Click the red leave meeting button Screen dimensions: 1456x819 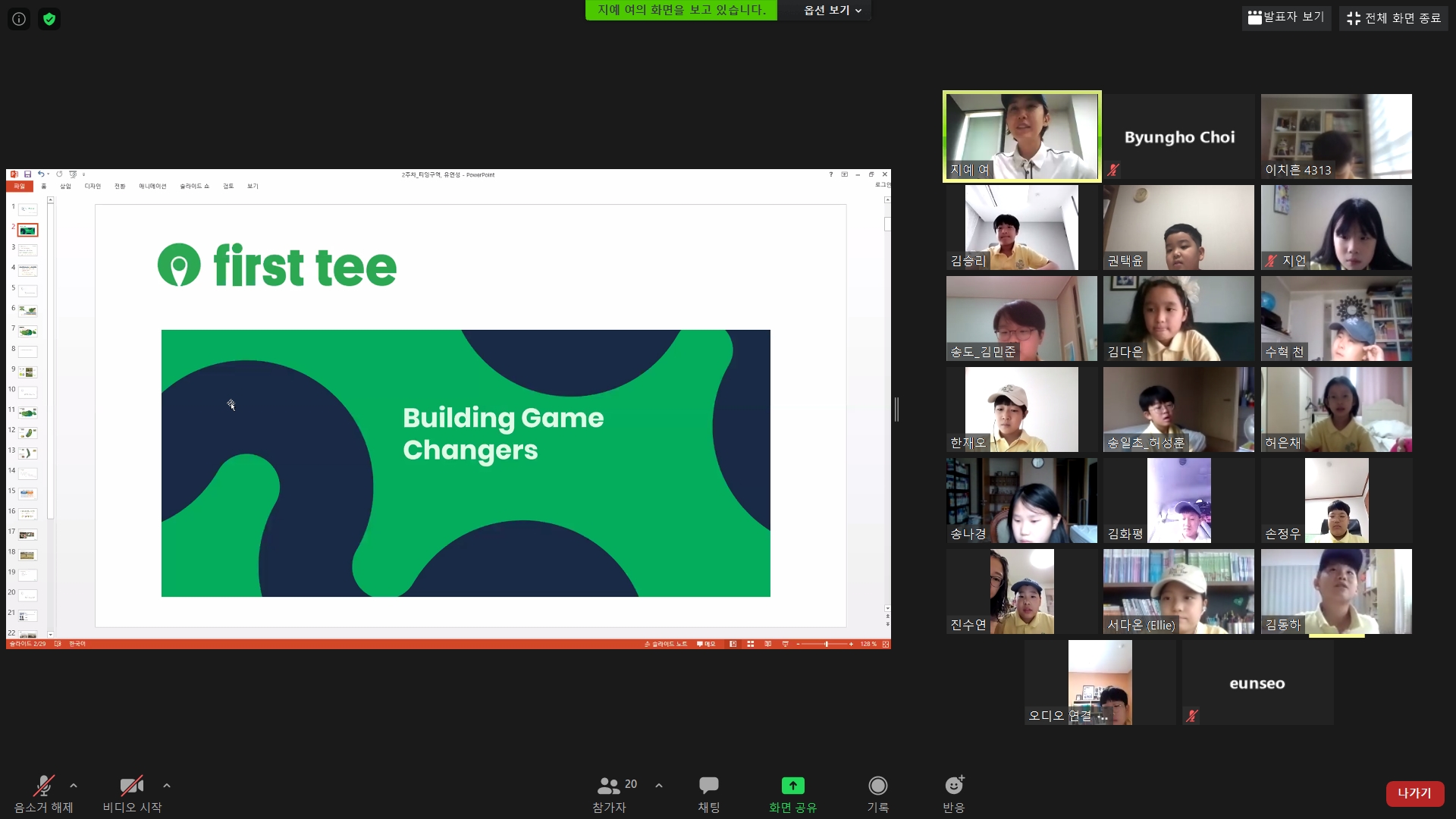1414,793
